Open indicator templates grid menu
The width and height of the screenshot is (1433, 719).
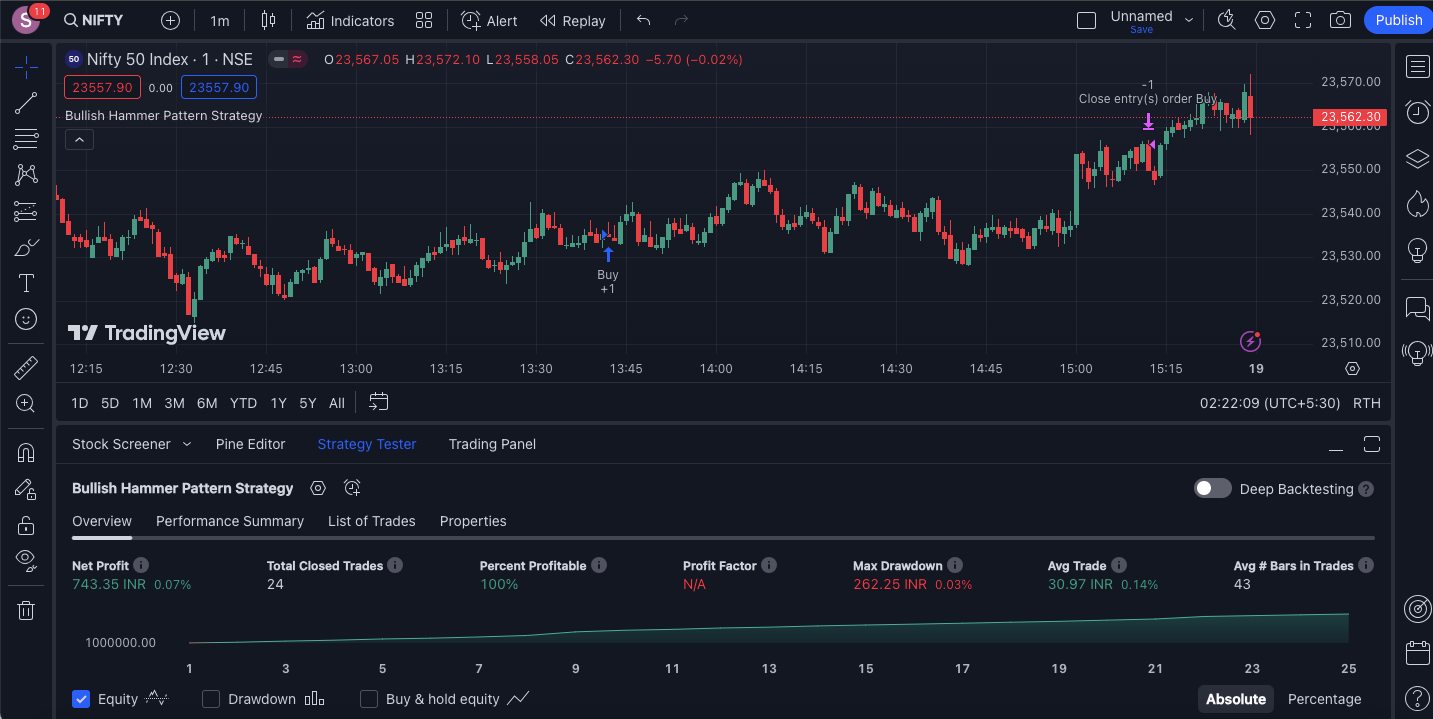click(x=424, y=20)
